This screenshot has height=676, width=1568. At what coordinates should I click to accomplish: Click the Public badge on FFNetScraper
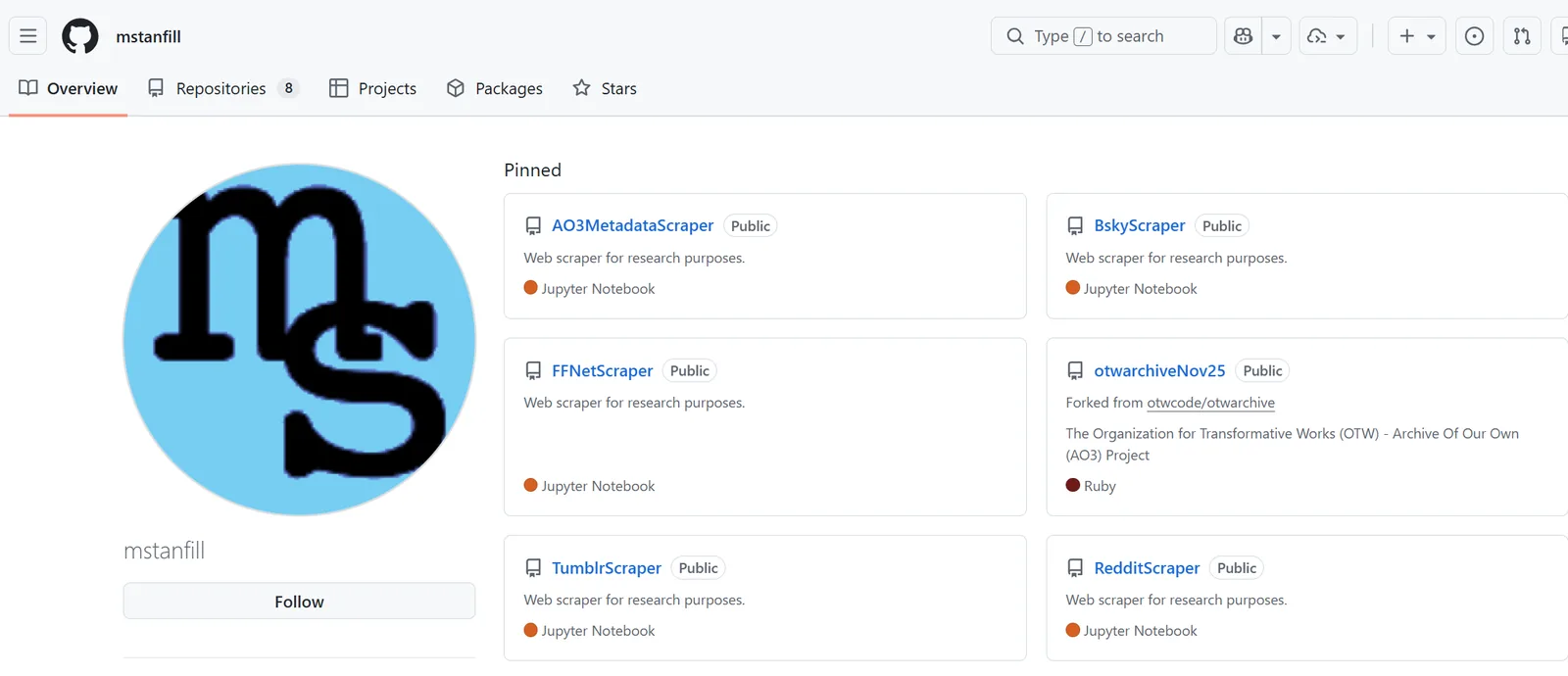[690, 371]
